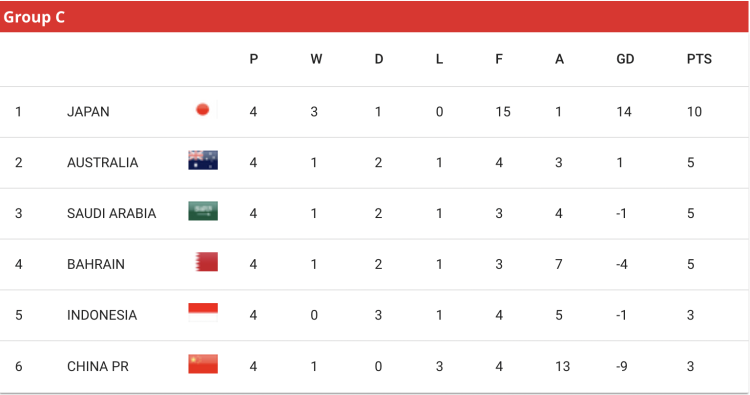Click the Indonesia flag icon

coord(203,312)
